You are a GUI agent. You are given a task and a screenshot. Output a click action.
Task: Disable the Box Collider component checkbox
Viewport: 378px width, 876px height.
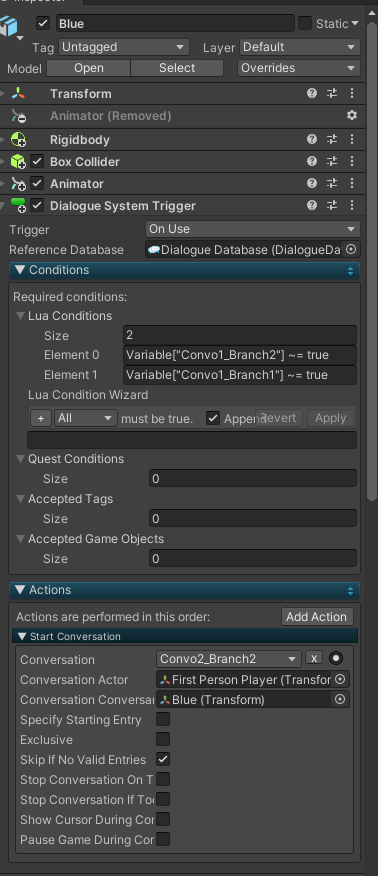point(37,161)
